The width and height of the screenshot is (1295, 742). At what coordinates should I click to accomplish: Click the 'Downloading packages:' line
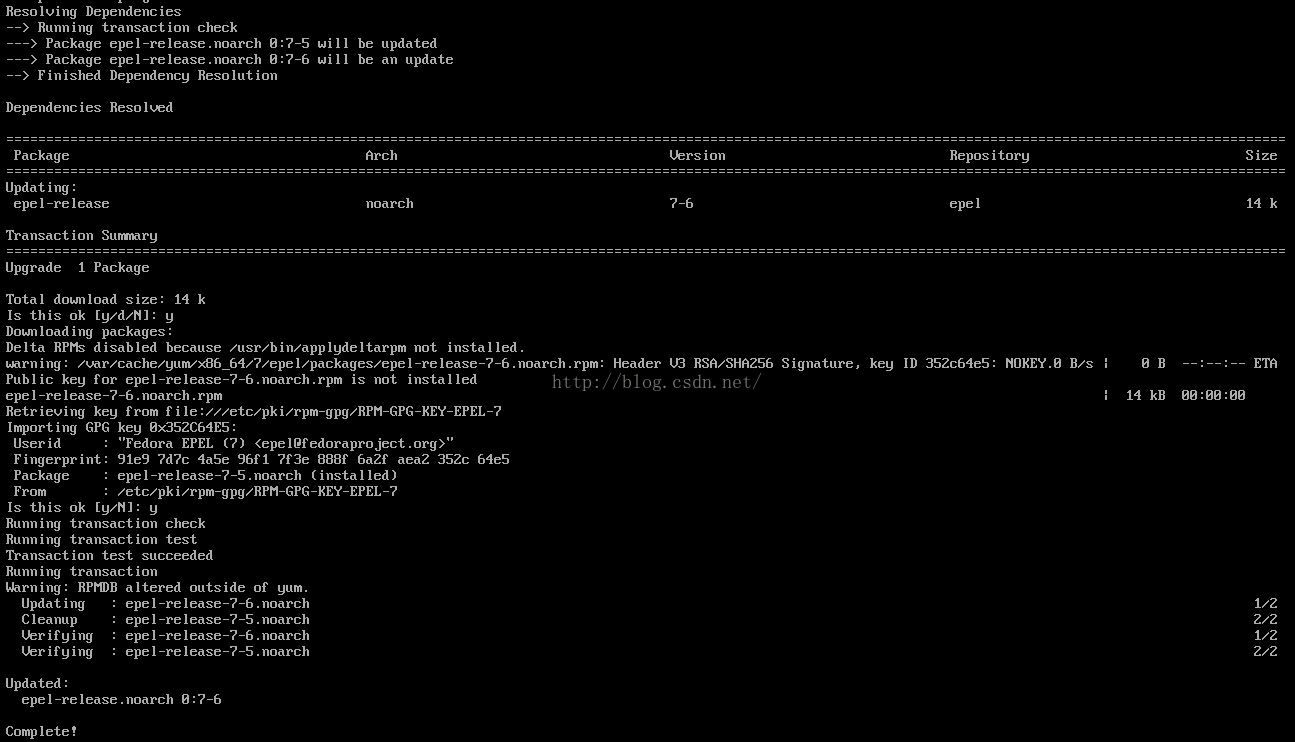pyautogui.click(x=90, y=332)
